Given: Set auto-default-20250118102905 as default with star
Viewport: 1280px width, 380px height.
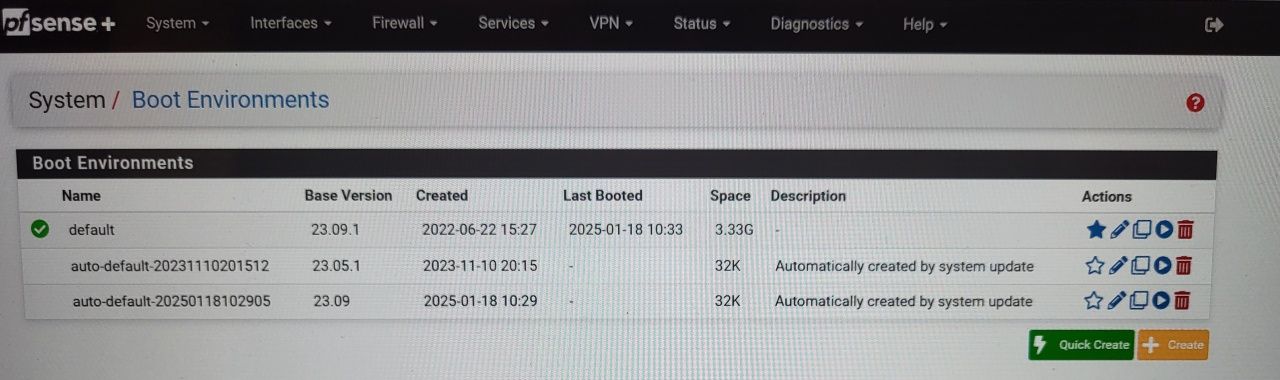Looking at the screenshot, I should pyautogui.click(x=1094, y=300).
